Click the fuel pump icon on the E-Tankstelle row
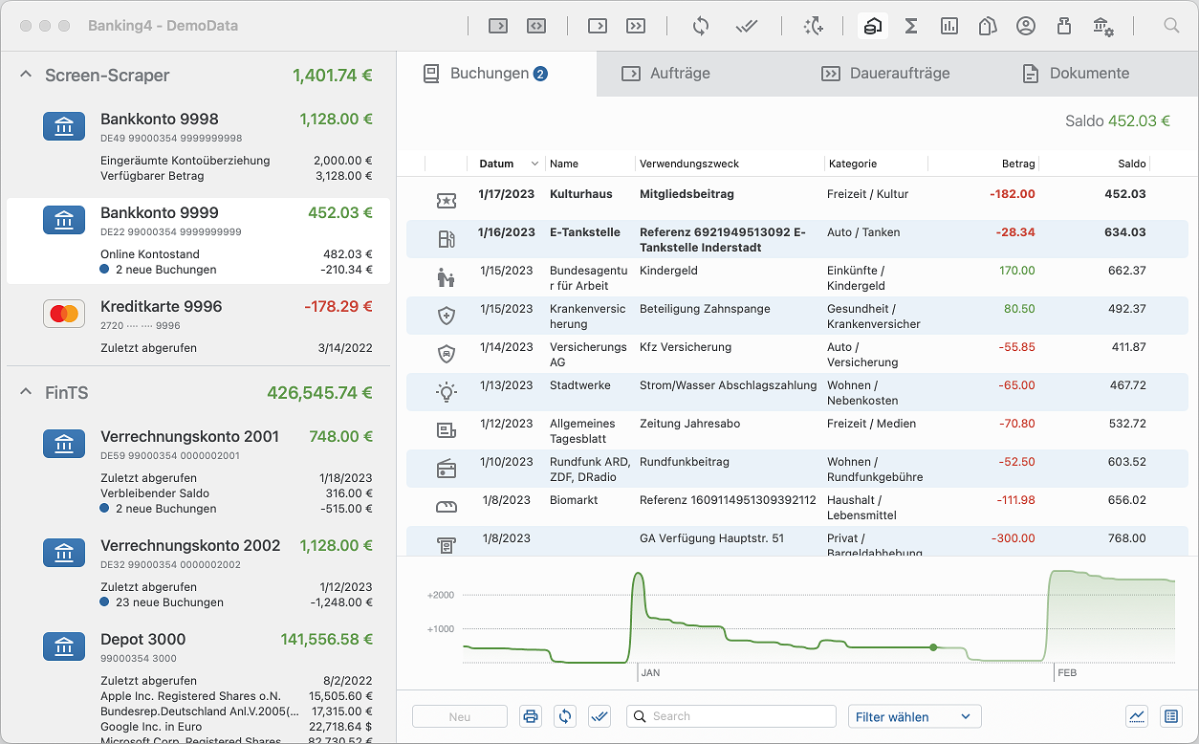The width and height of the screenshot is (1199, 744). pos(447,239)
